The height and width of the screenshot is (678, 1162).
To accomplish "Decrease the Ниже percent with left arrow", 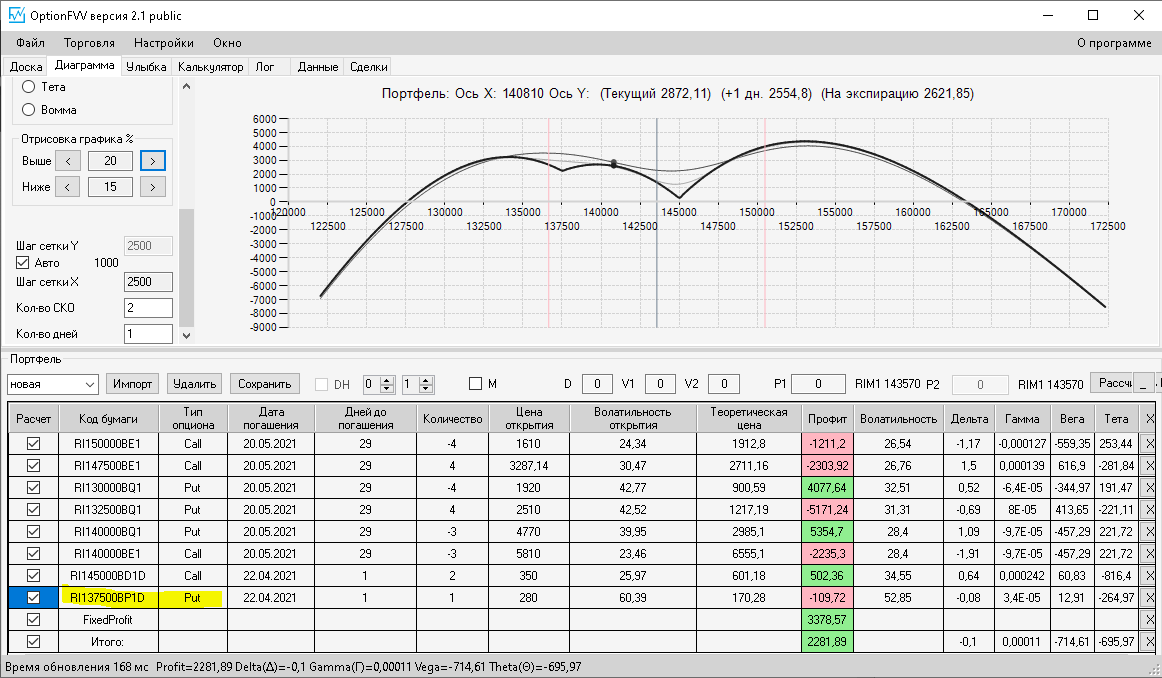I will pyautogui.click(x=68, y=187).
